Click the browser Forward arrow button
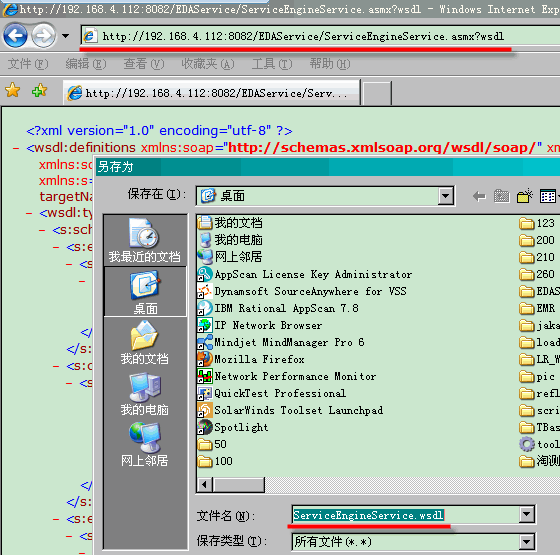This screenshot has width=560, height=555. 44,36
